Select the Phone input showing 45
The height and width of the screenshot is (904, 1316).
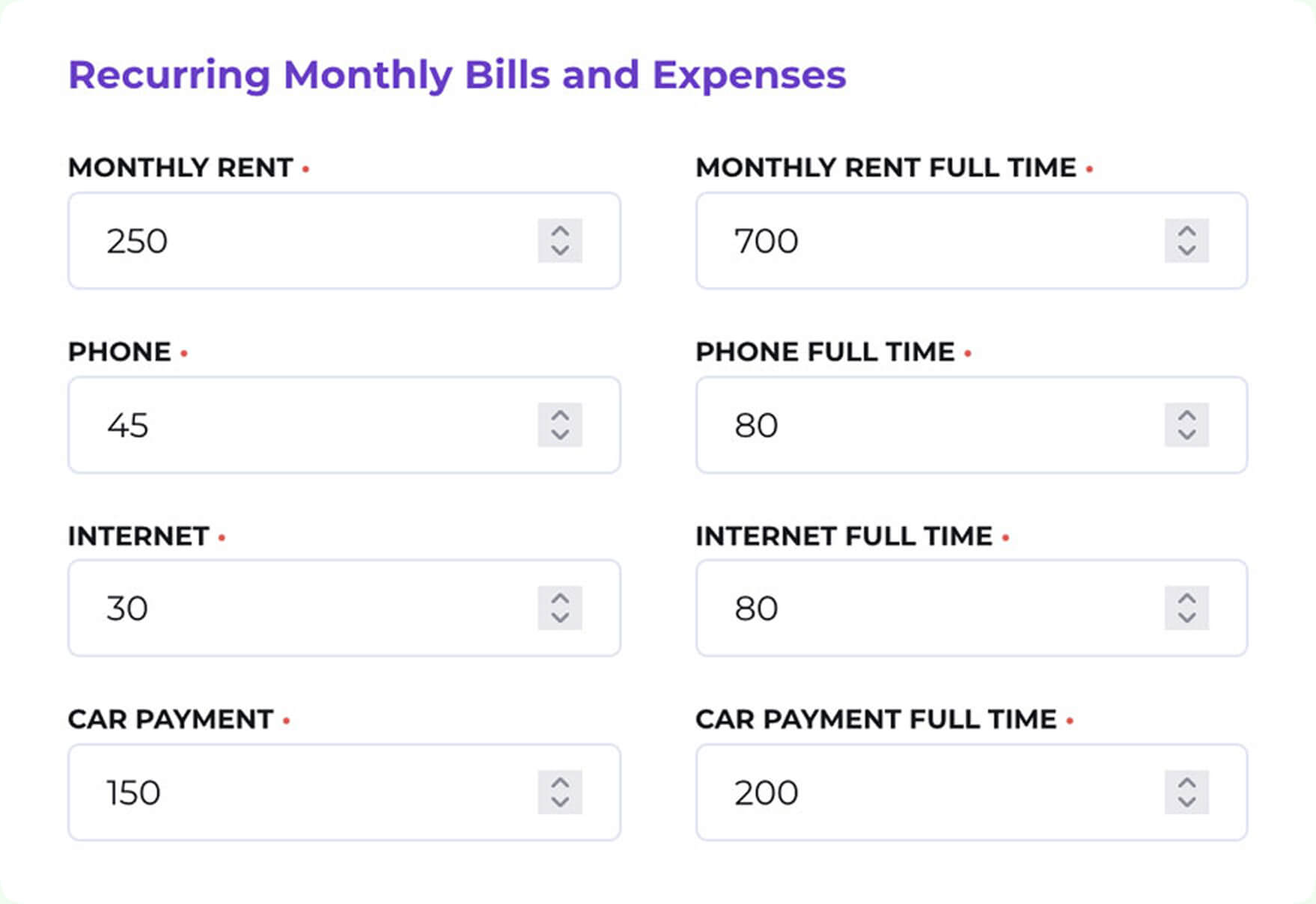tap(299, 425)
